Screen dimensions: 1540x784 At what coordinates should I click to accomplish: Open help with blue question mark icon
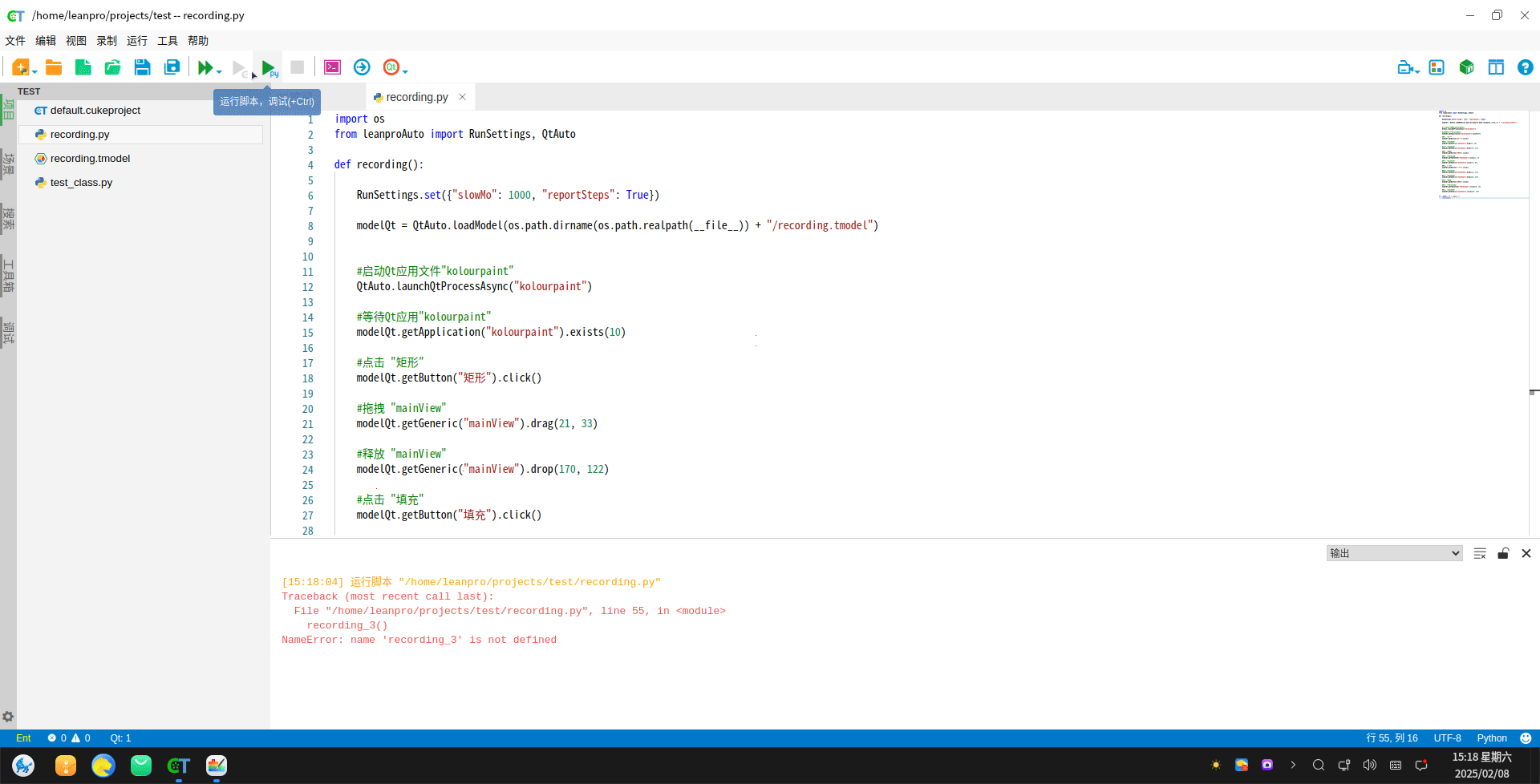[1526, 67]
